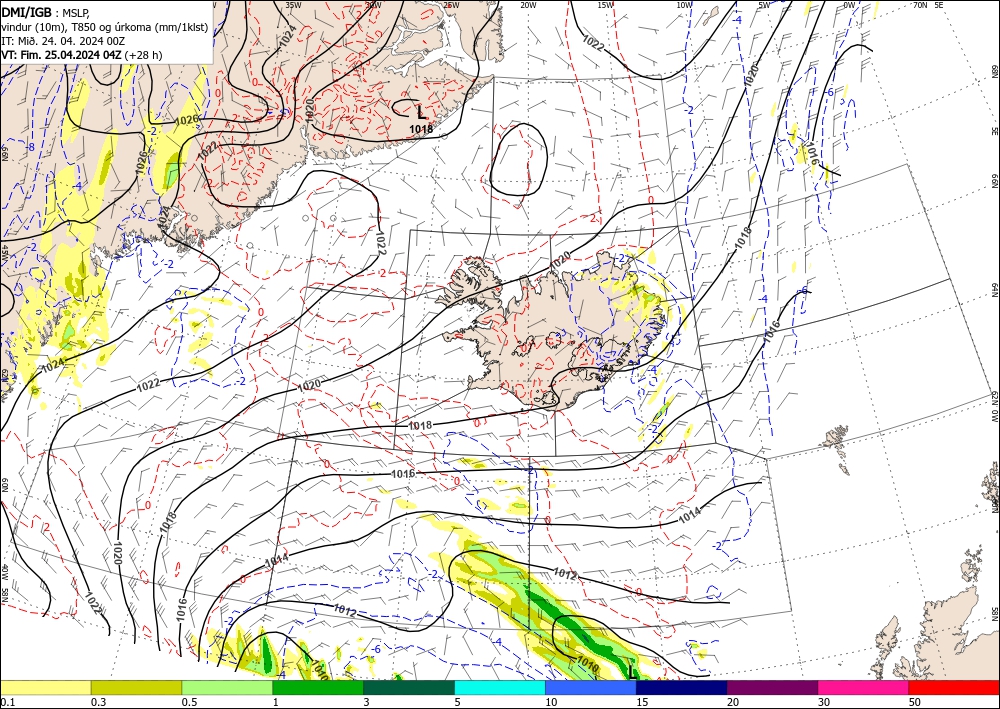
Task: Select the purple 20–30 legend swatch
Action: point(772,687)
